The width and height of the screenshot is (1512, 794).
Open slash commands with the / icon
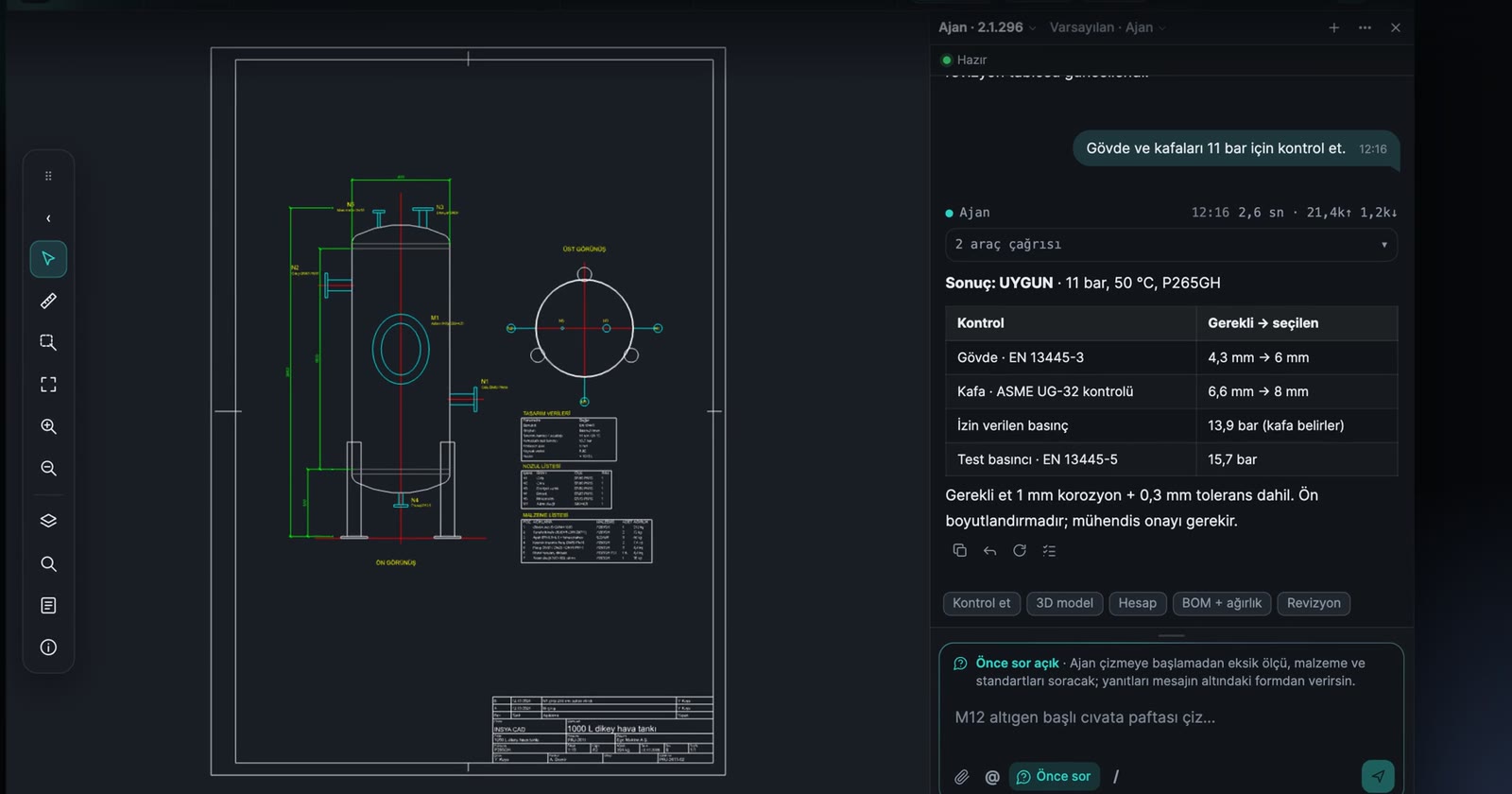click(x=1116, y=777)
